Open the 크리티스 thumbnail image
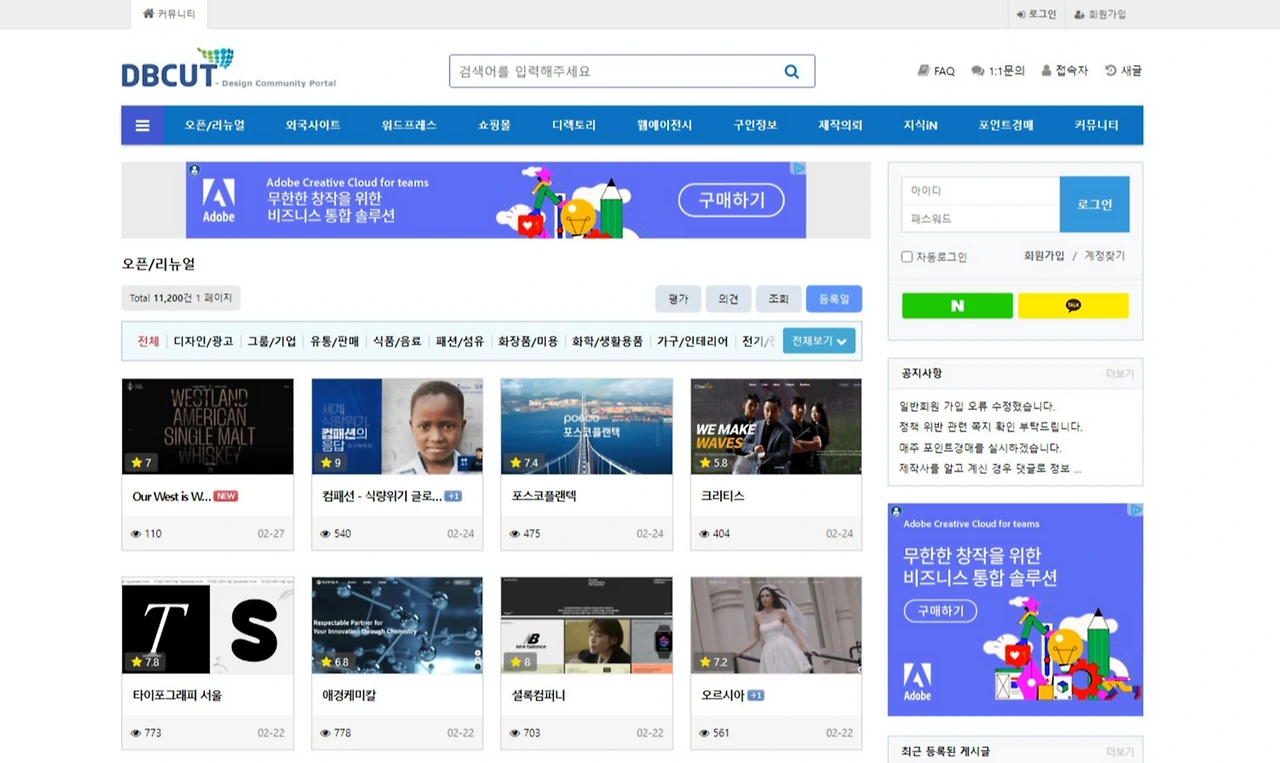 coord(776,426)
